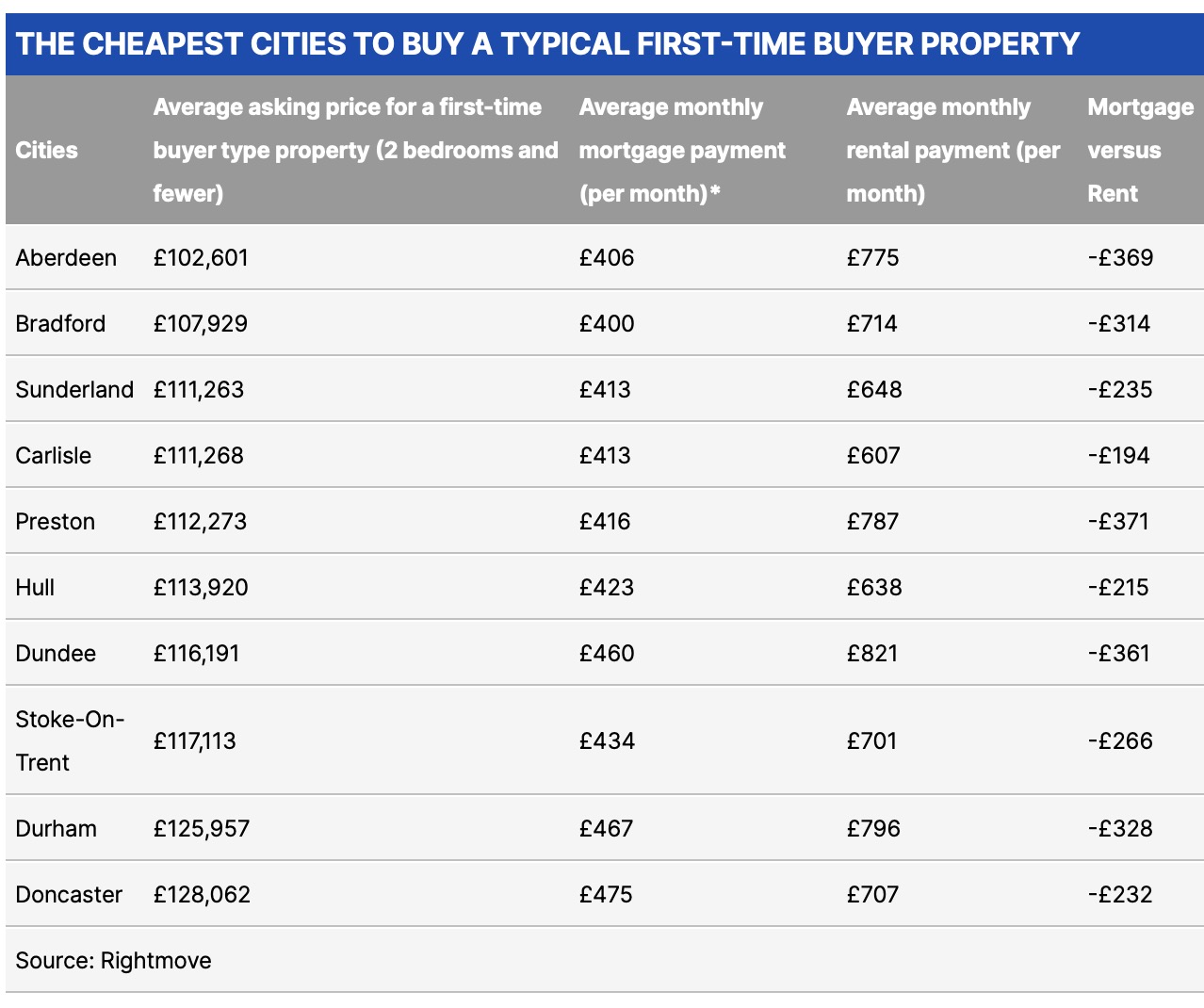
Task: Click Doncaster's £707 rental payment
Action: point(872,895)
